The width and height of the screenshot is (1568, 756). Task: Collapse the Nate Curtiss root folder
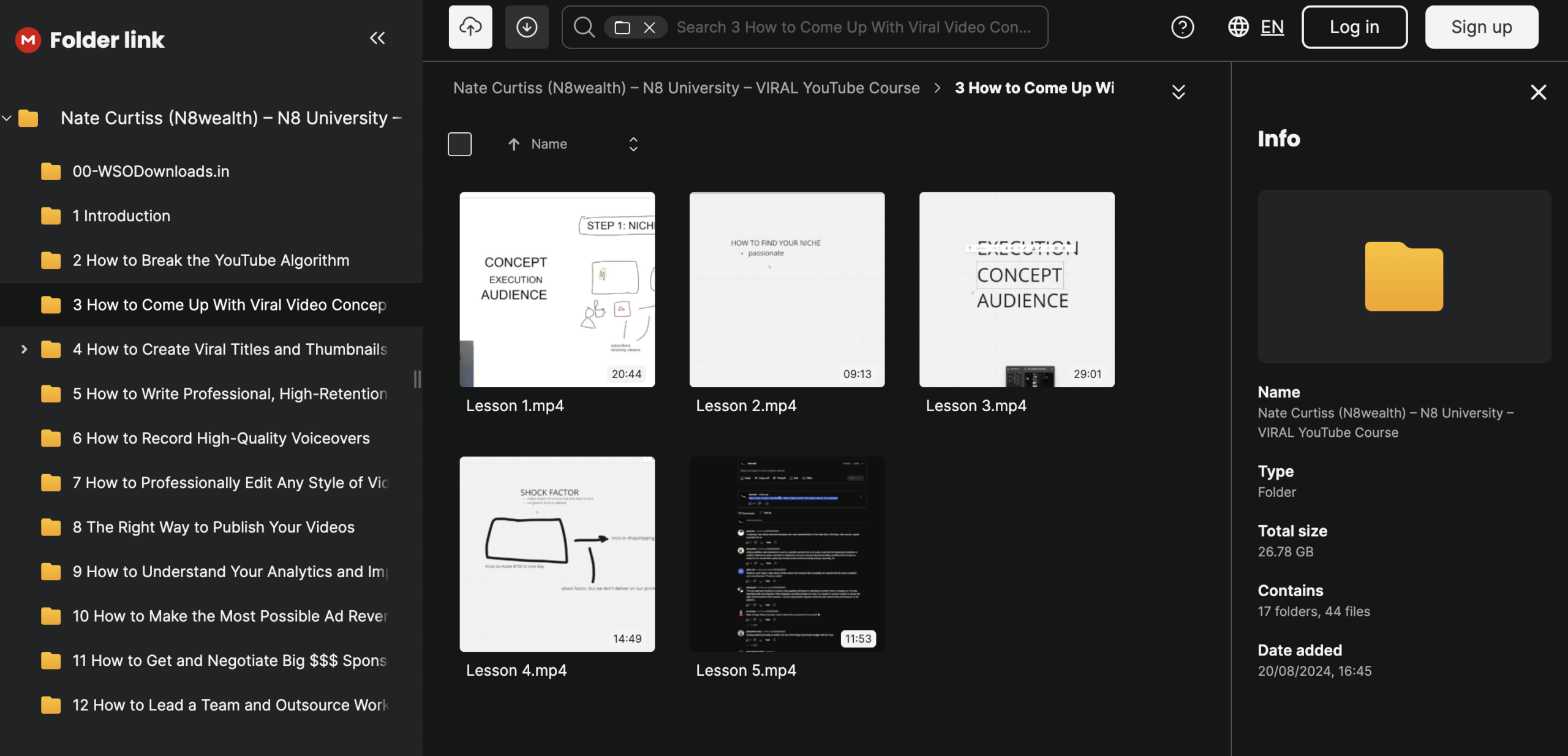coord(7,118)
